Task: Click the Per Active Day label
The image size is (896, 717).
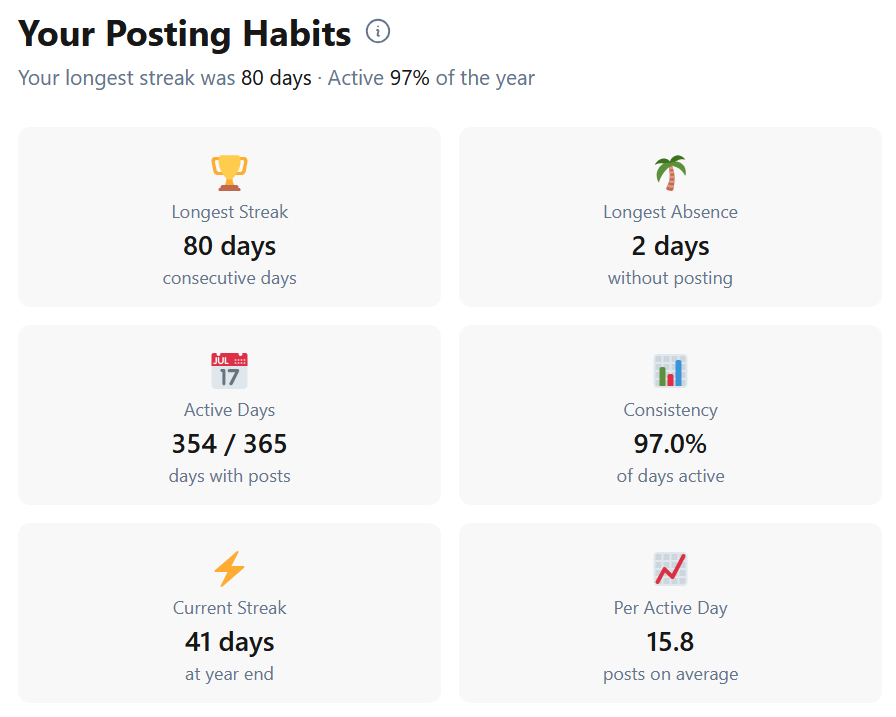Action: pos(670,608)
